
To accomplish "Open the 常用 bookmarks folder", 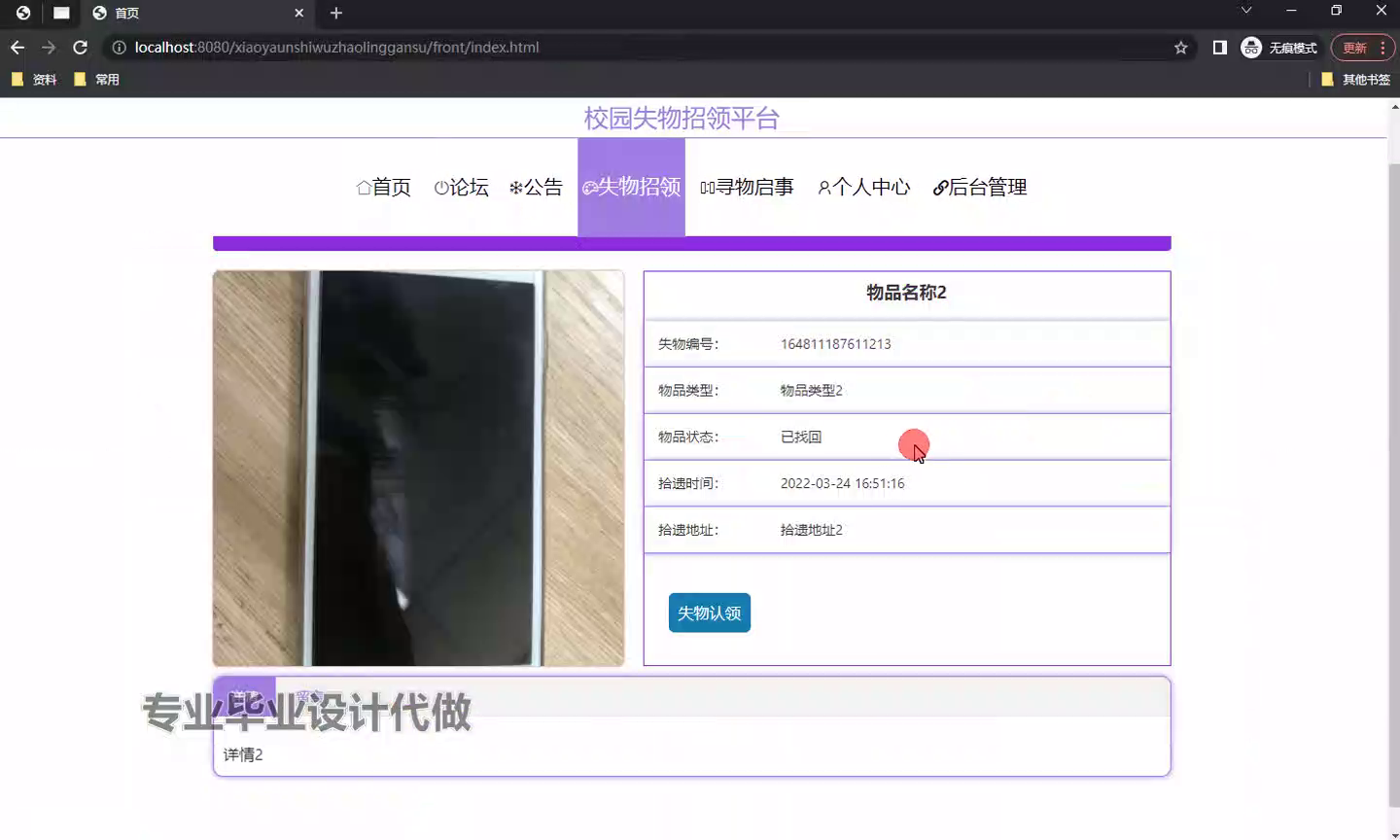I will tap(96, 80).
